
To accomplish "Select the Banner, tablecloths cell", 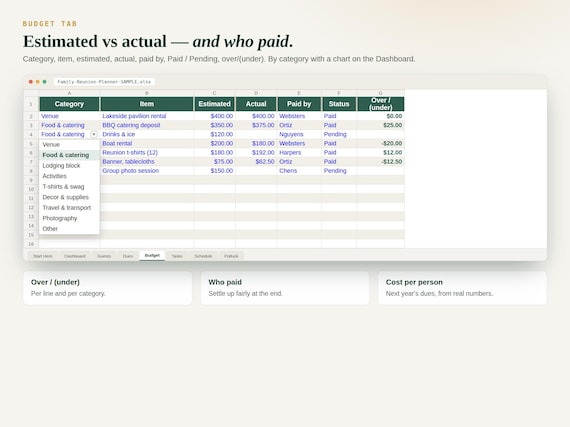I will (147, 161).
